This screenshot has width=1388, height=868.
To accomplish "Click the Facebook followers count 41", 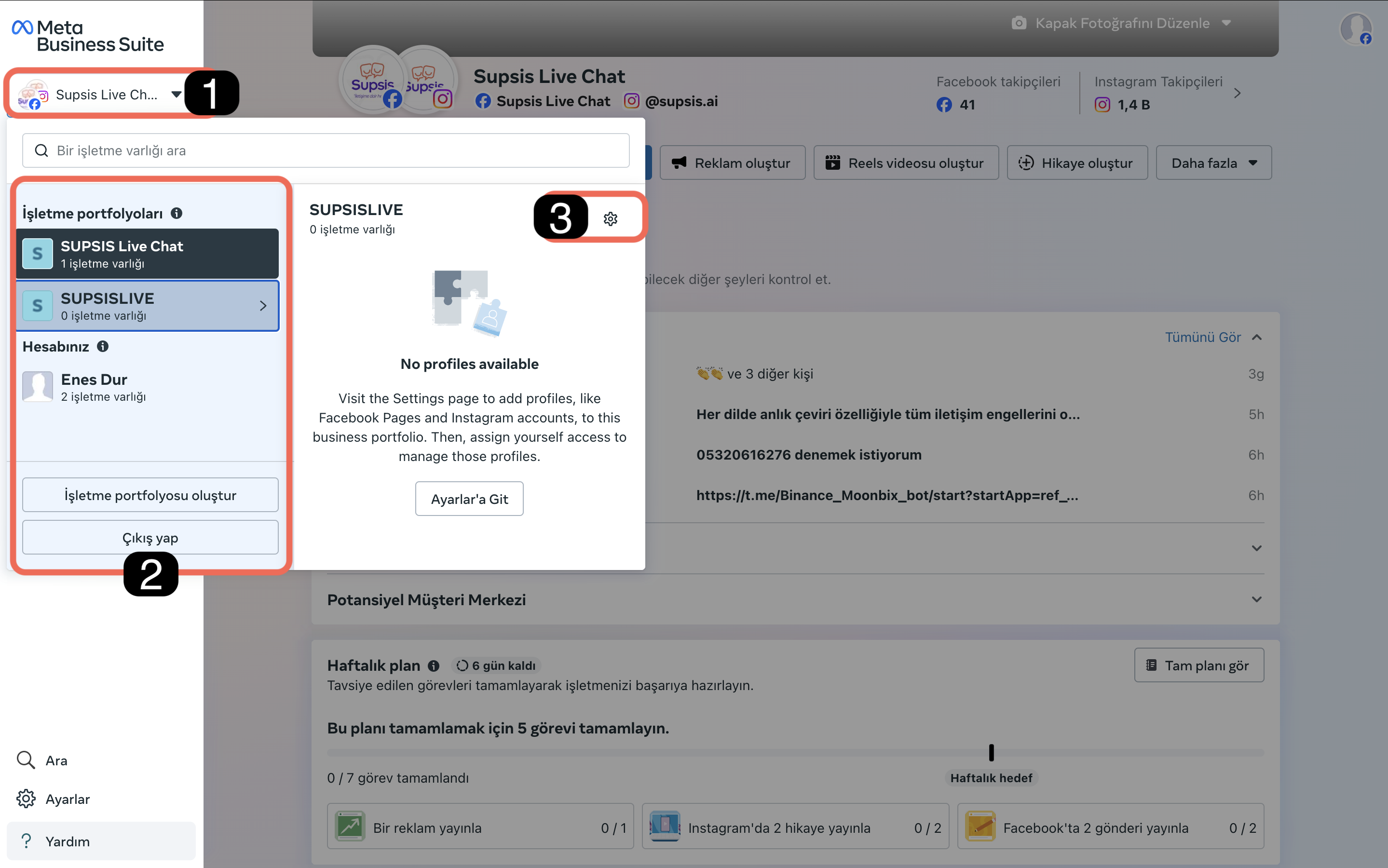I will (967, 105).
